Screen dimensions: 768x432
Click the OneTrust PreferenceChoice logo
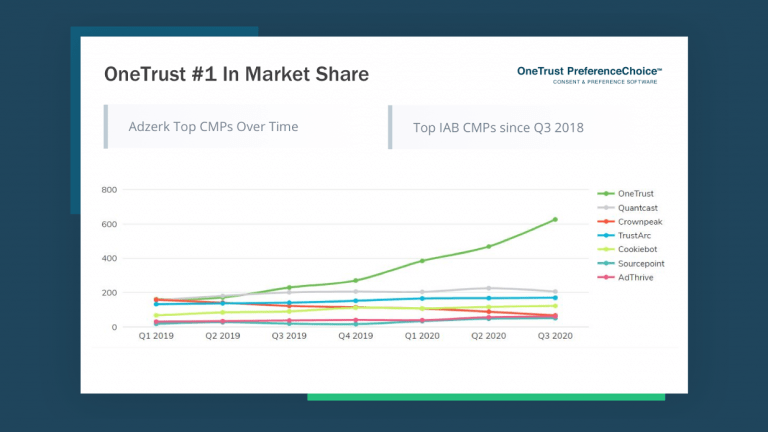pyautogui.click(x=589, y=75)
